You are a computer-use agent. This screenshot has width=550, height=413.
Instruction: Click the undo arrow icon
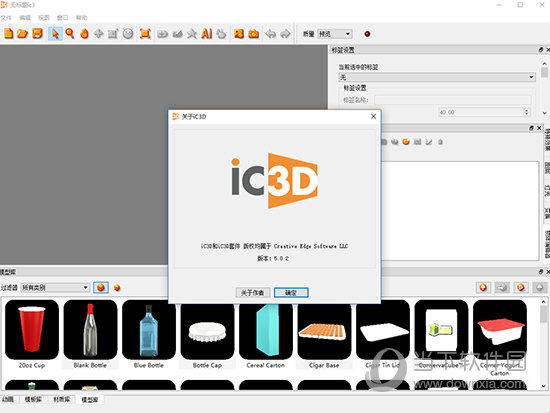(270, 34)
